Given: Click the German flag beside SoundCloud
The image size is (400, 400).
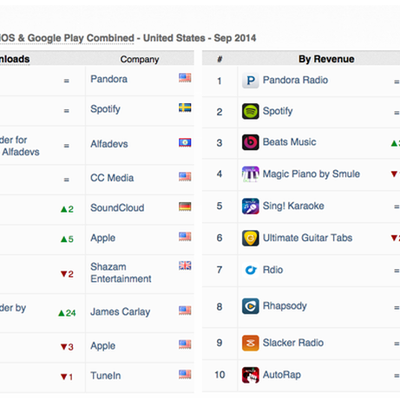Looking at the screenshot, I should pyautogui.click(x=185, y=207).
